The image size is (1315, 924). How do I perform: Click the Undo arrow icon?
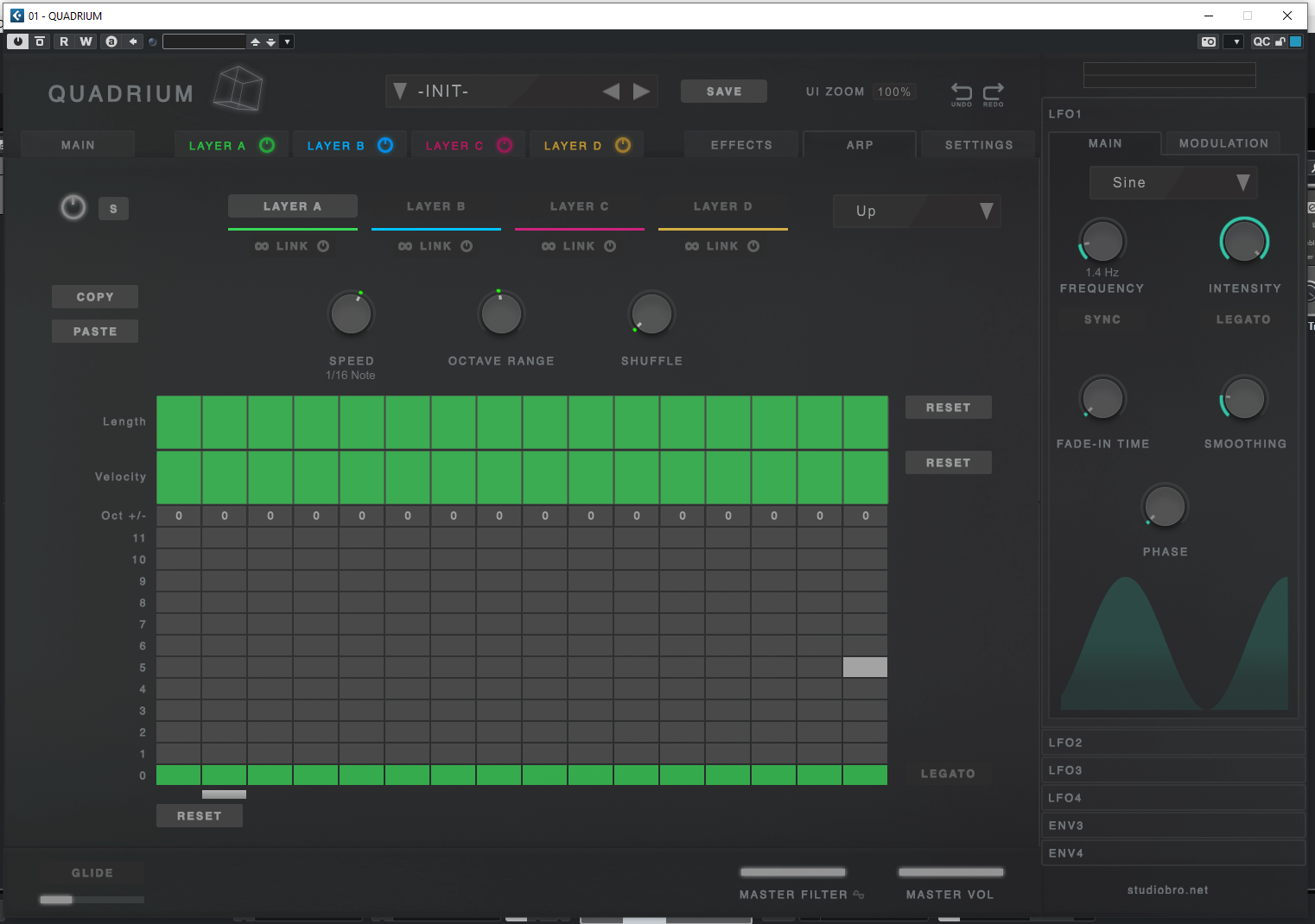(962, 93)
